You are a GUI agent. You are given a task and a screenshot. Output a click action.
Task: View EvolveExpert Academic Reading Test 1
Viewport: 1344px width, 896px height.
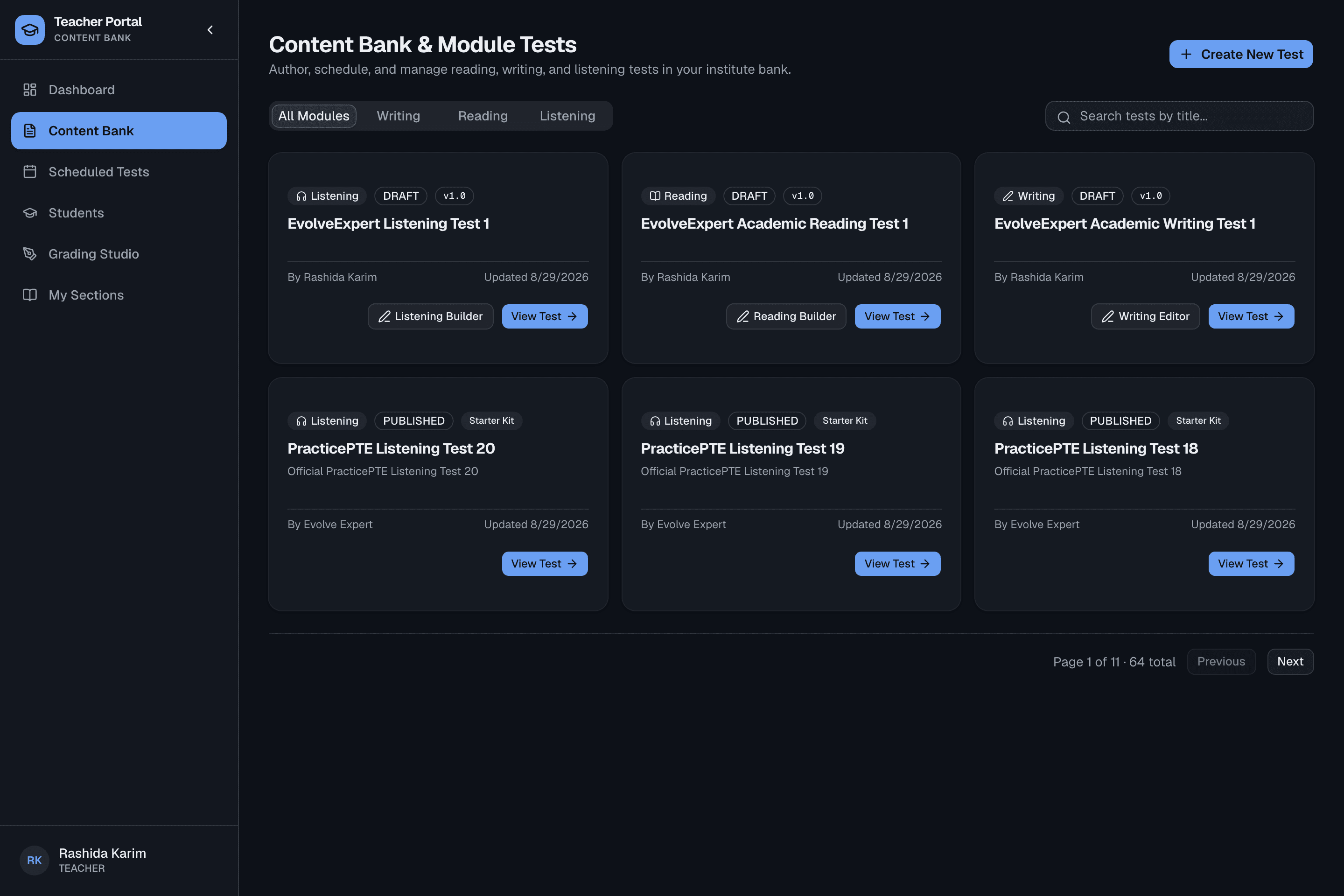(x=898, y=316)
